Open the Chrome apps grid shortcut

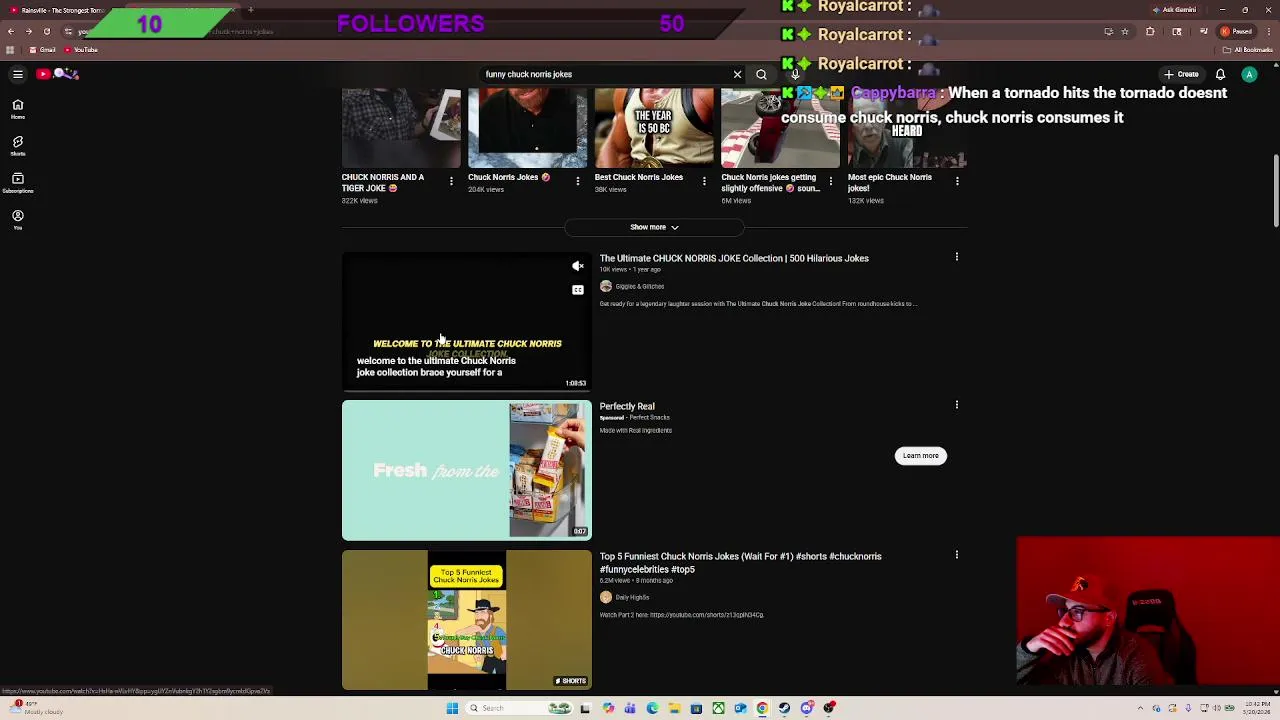pos(10,50)
